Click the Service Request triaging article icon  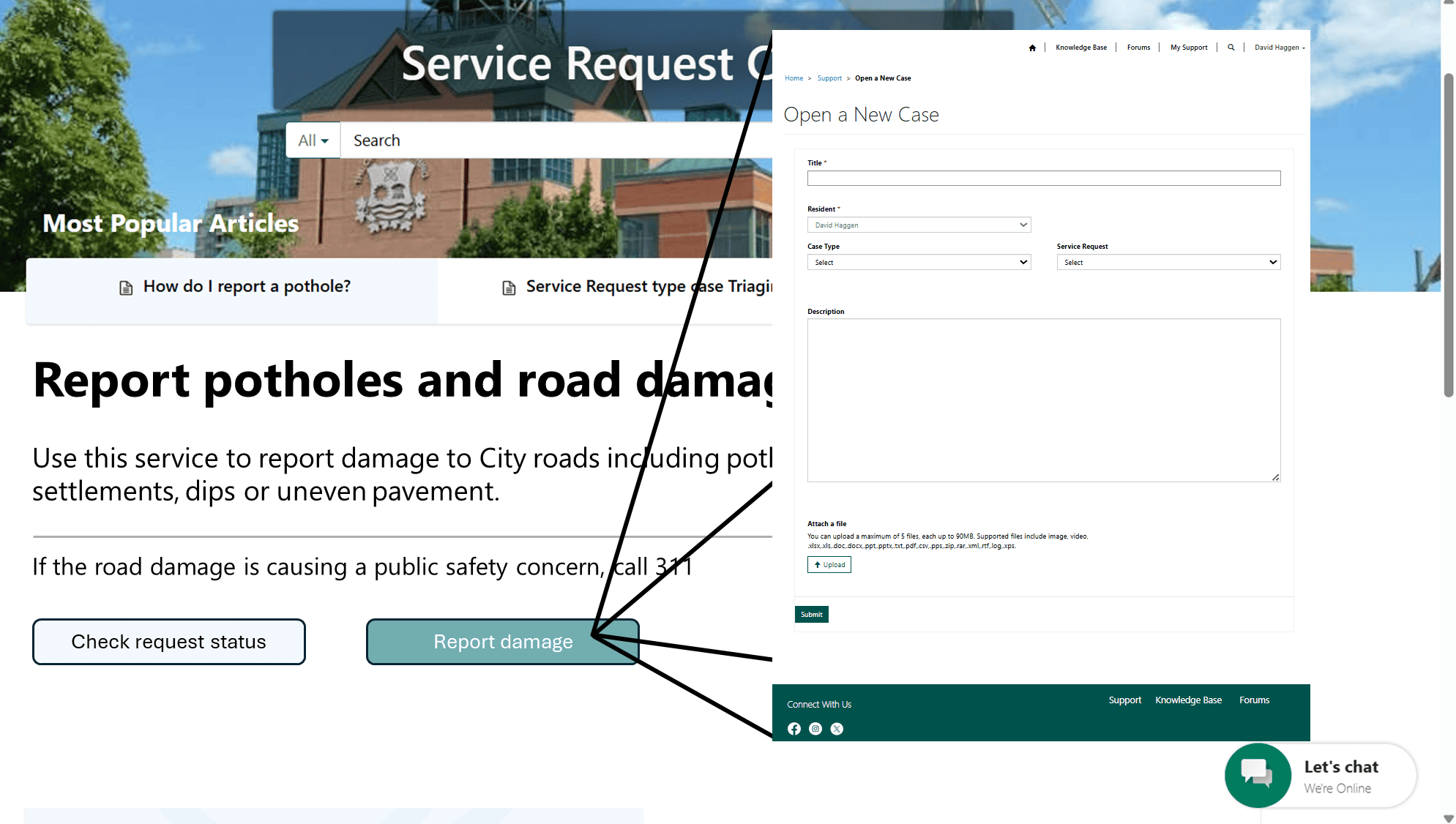click(x=509, y=288)
